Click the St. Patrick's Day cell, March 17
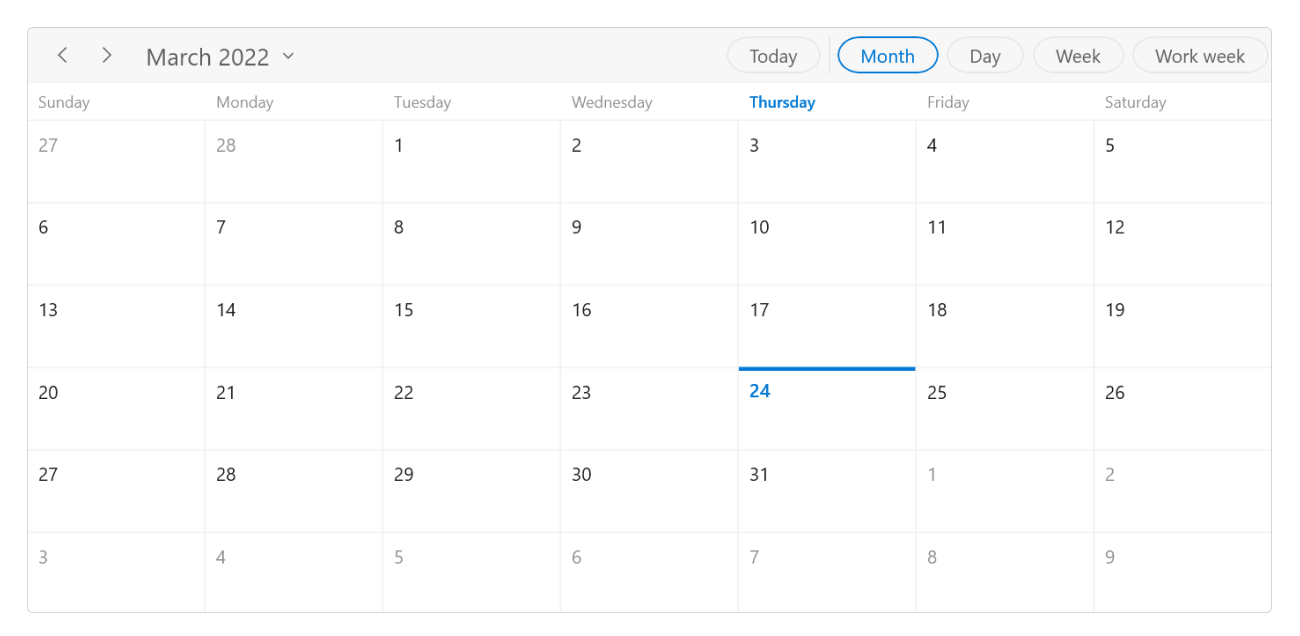 [827, 326]
